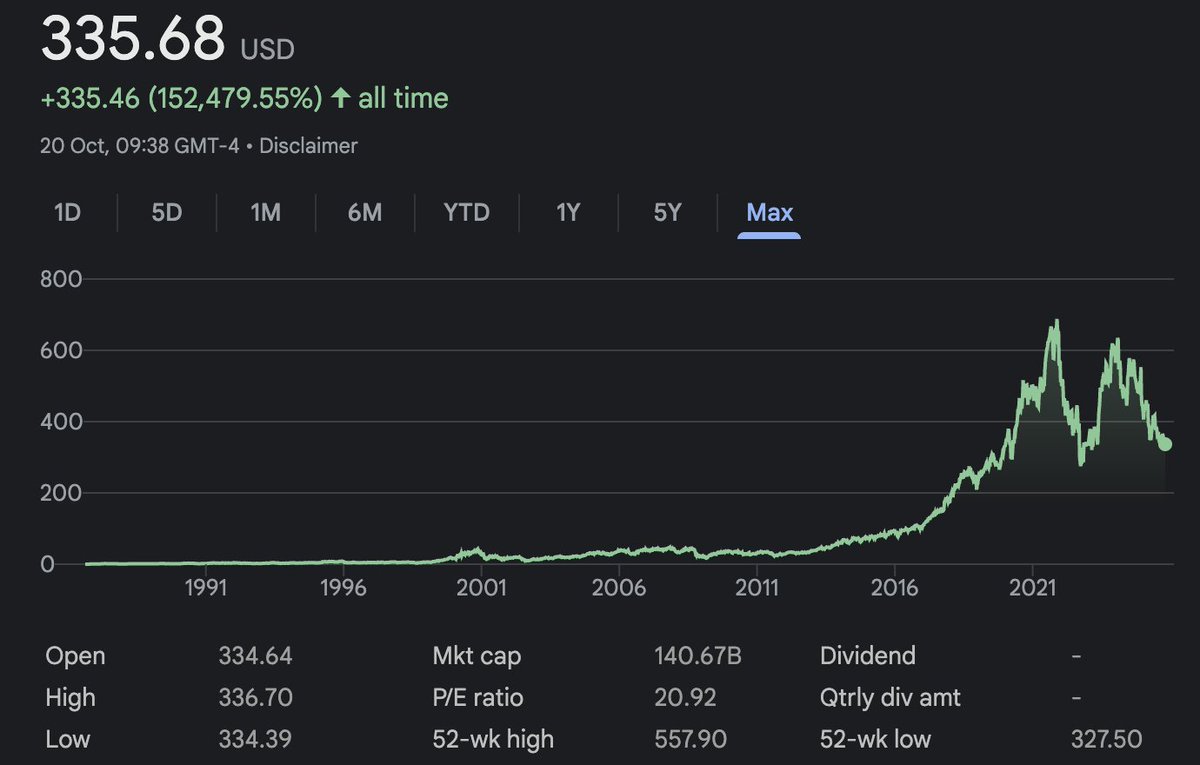Click the 2001 x-axis label
Viewport: 1200px width, 765px height.
[x=482, y=587]
